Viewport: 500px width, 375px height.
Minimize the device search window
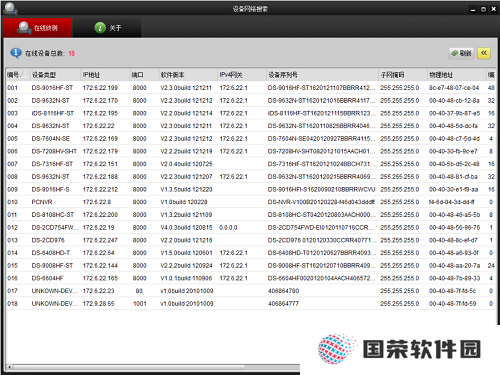coord(473,9)
